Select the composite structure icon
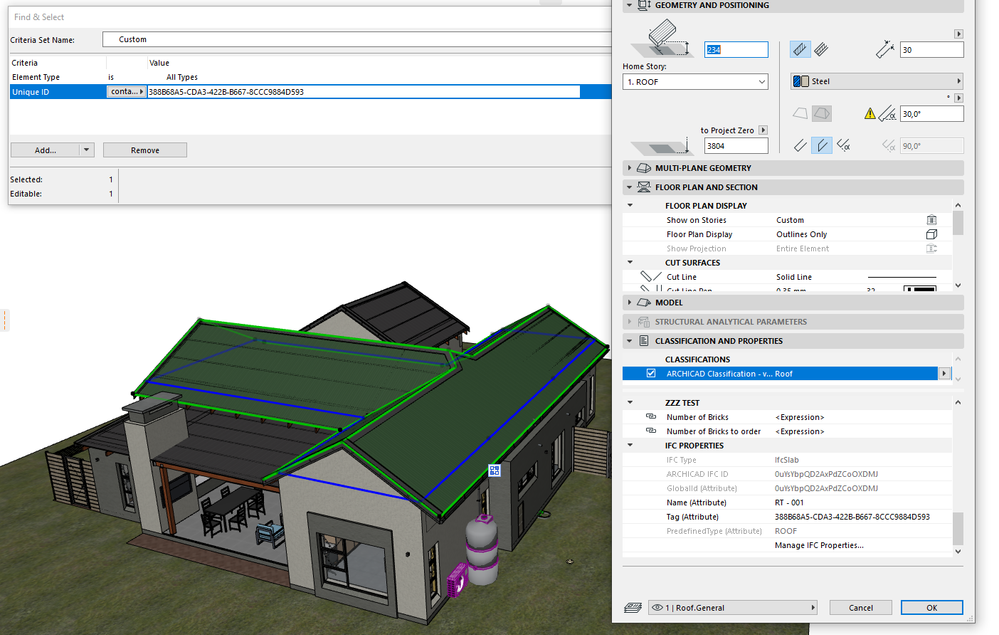Screen dimensions: 999x635 (820, 49)
